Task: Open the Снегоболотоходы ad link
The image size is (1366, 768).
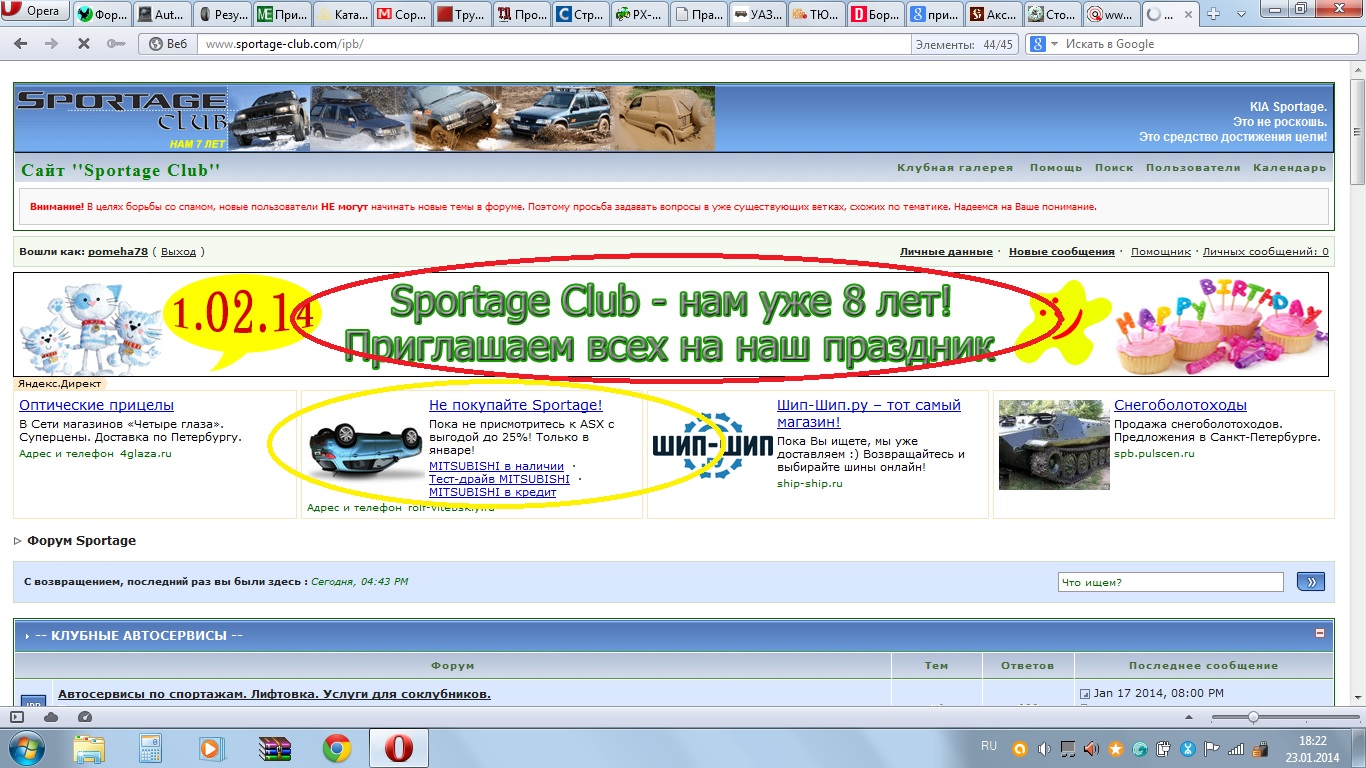Action: 1180,405
